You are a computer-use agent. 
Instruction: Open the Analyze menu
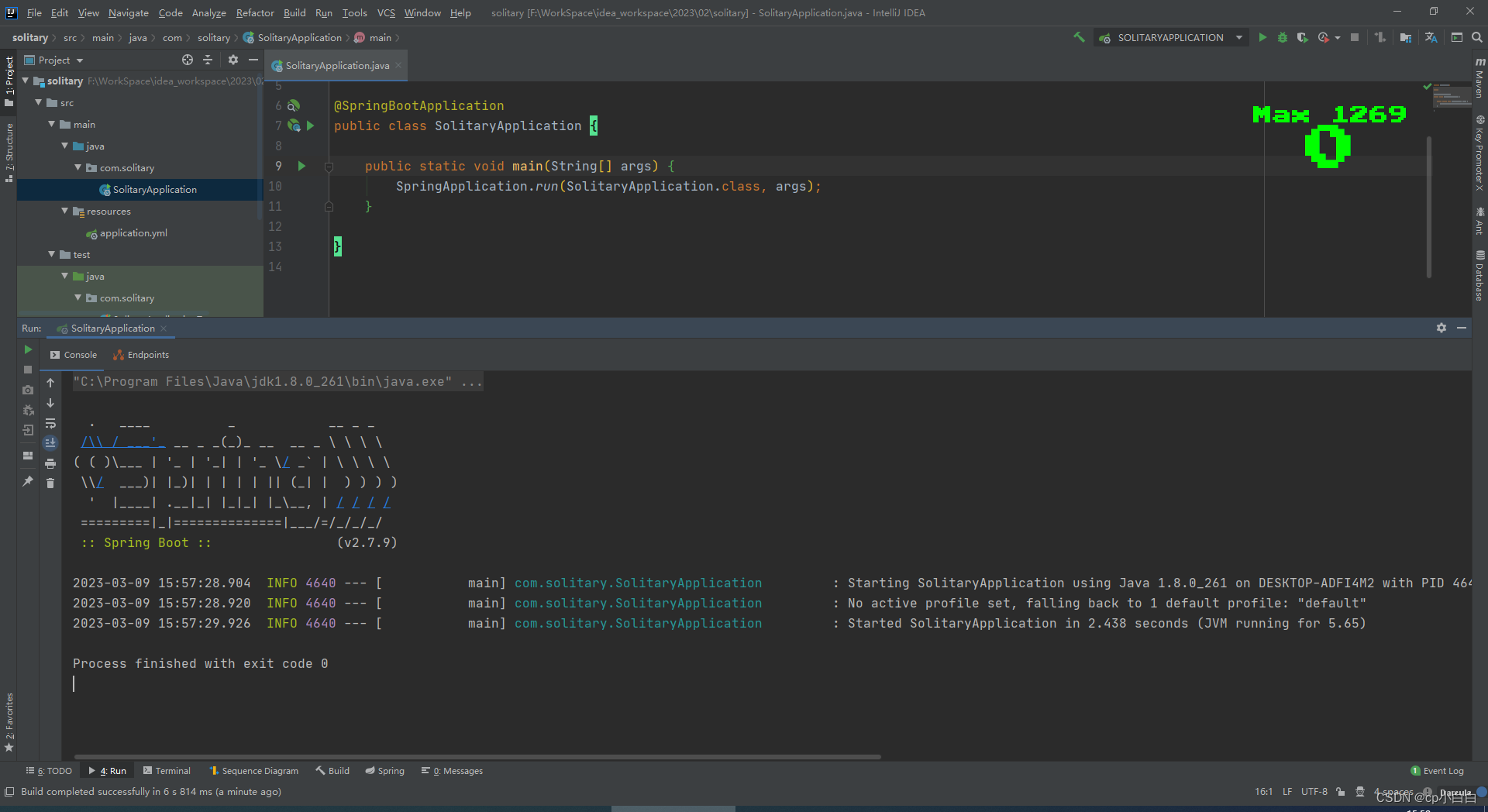tap(208, 12)
